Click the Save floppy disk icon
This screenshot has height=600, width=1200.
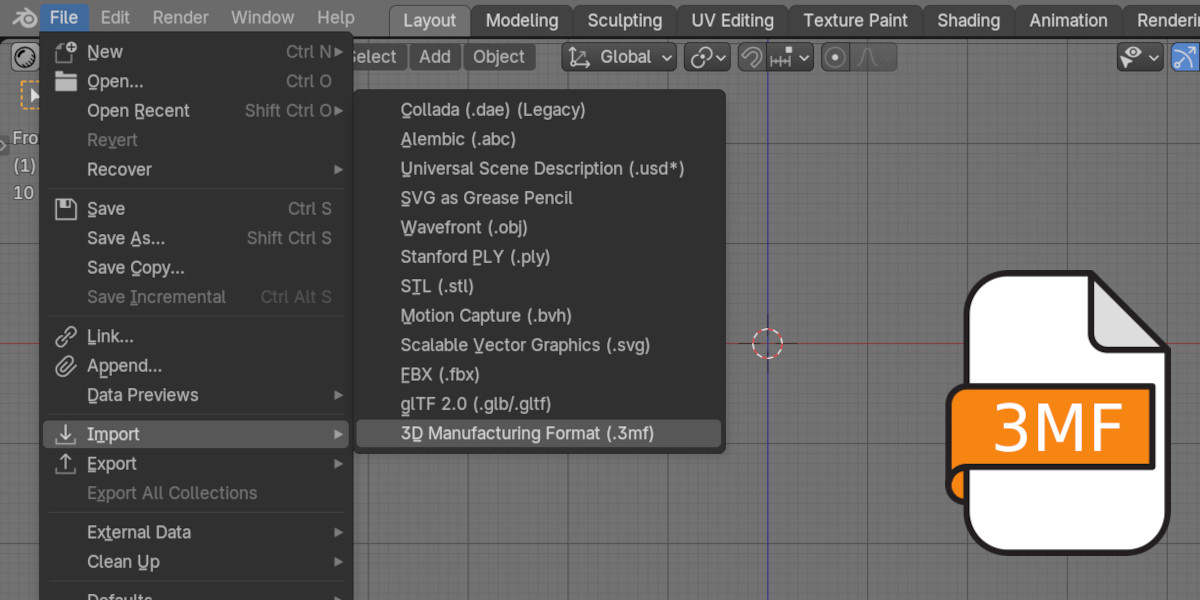[x=66, y=209]
